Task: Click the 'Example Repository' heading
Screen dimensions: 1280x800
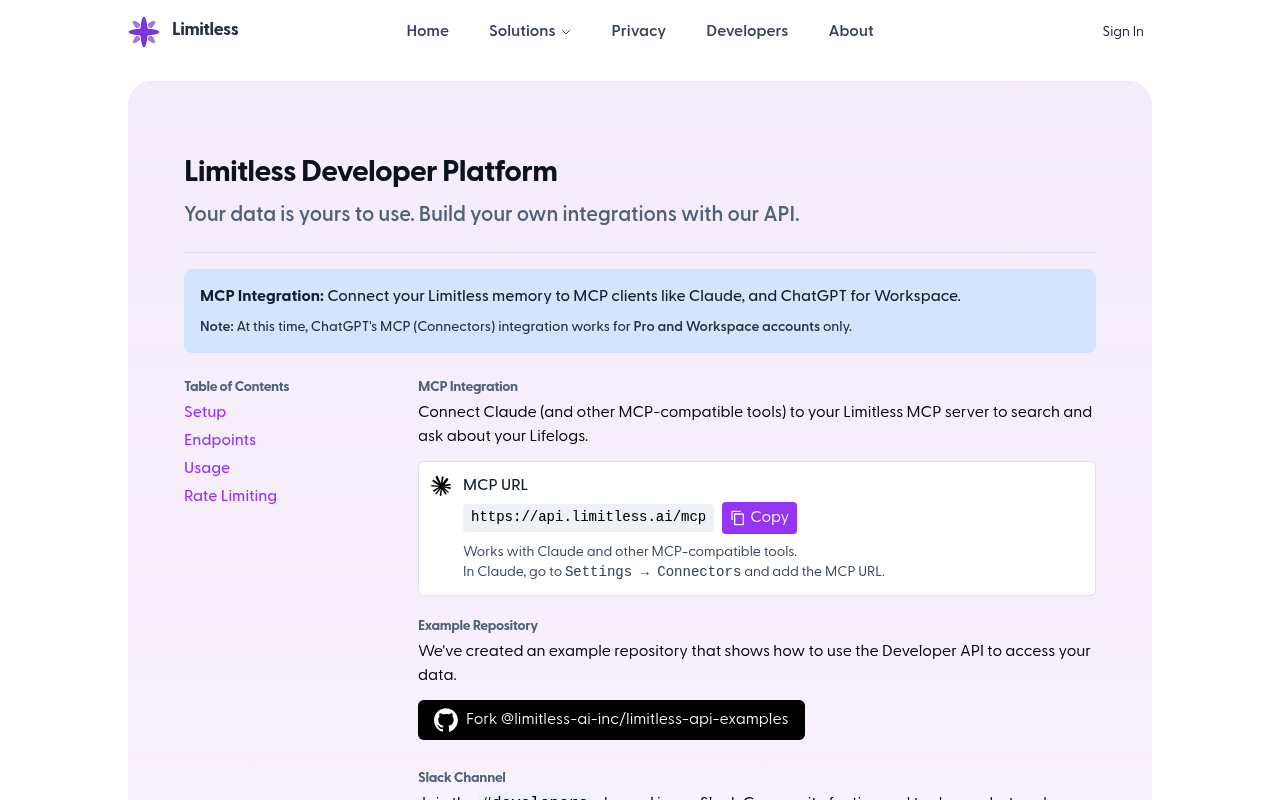Action: 478,626
